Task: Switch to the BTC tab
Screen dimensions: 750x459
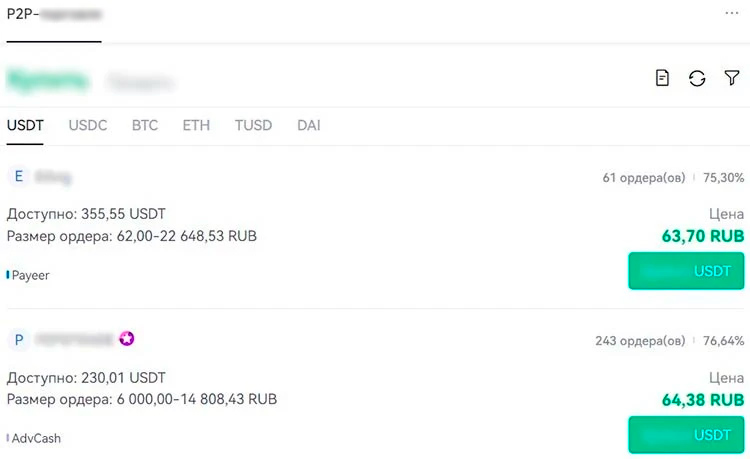Action: tap(145, 126)
